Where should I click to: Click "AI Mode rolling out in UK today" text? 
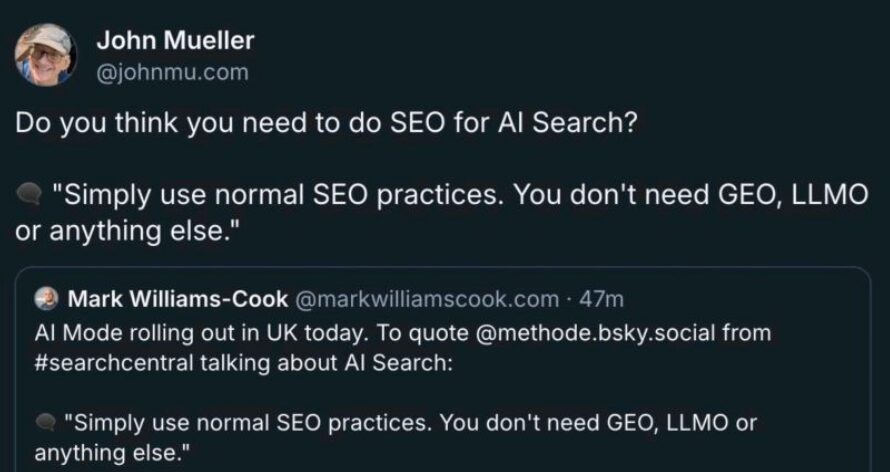[x=190, y=332]
